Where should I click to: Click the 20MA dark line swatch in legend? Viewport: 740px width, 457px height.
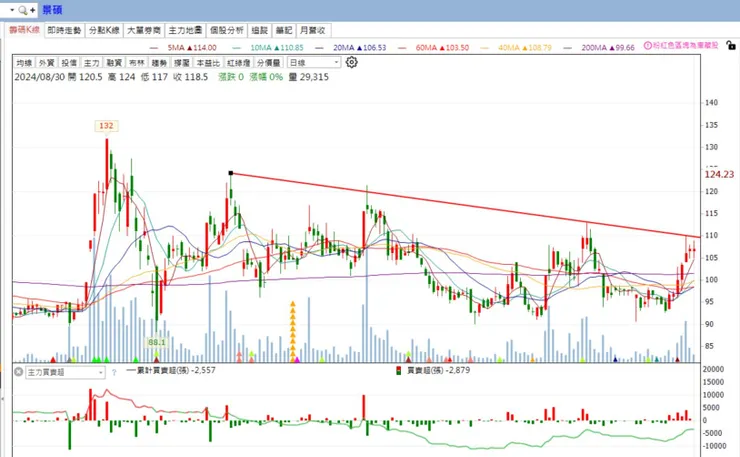320,48
